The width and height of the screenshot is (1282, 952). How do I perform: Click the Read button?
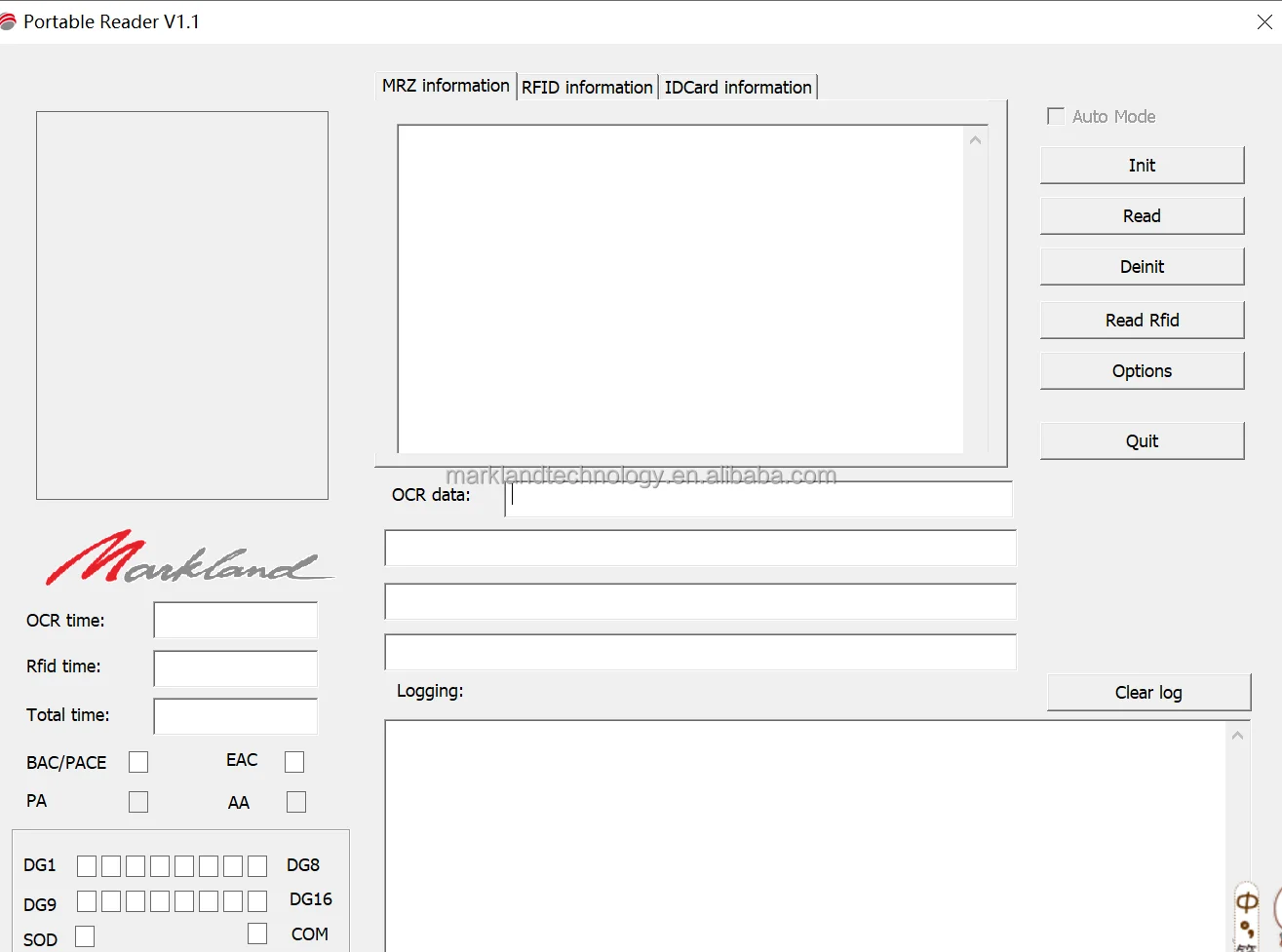coord(1142,215)
